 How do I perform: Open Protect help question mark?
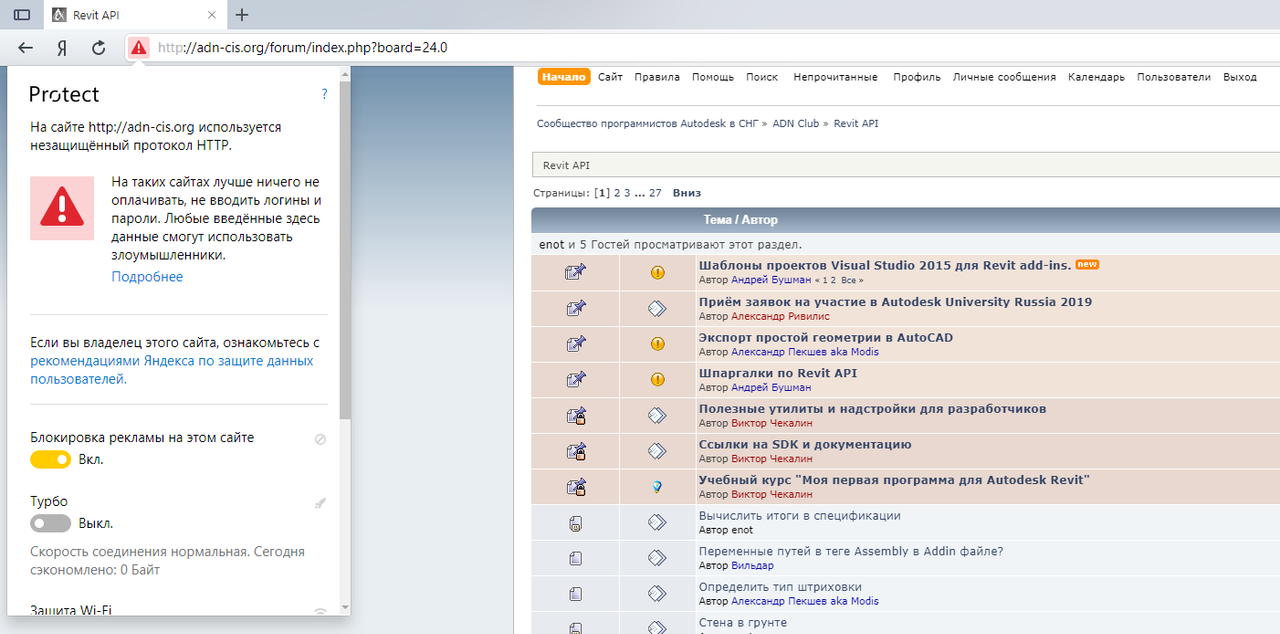[324, 94]
